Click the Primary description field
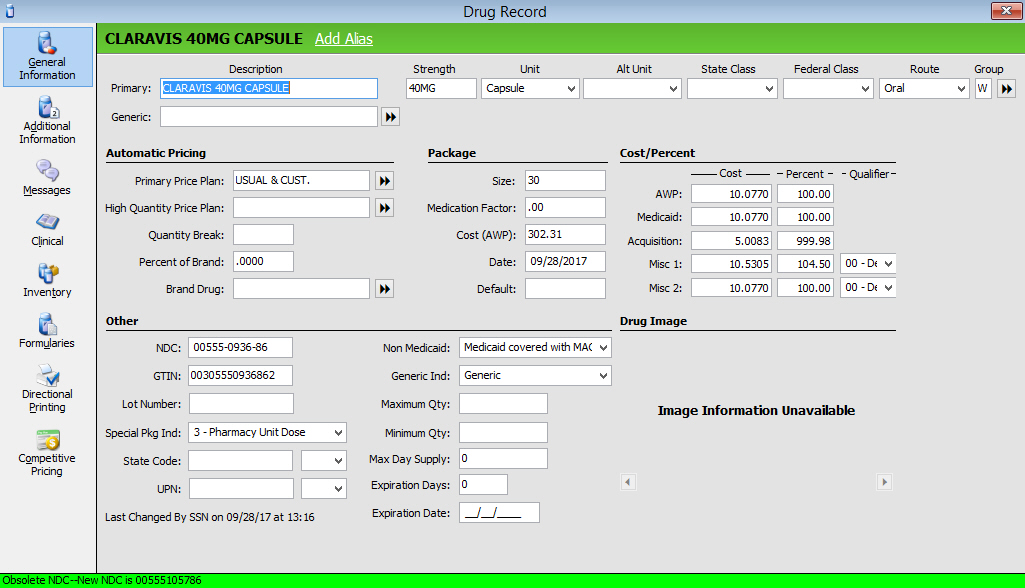Viewport: 1025px width, 588px height. (269, 88)
